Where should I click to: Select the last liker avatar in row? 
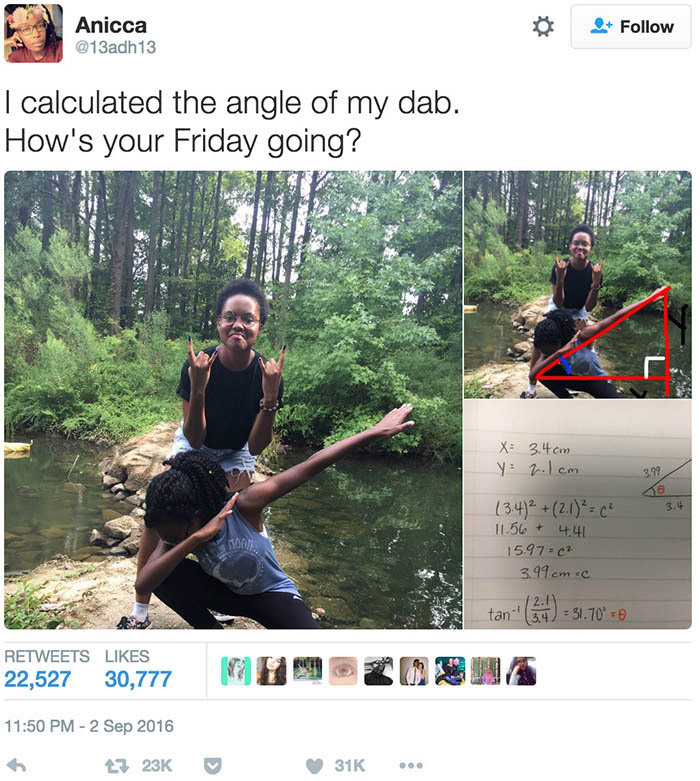(x=521, y=671)
